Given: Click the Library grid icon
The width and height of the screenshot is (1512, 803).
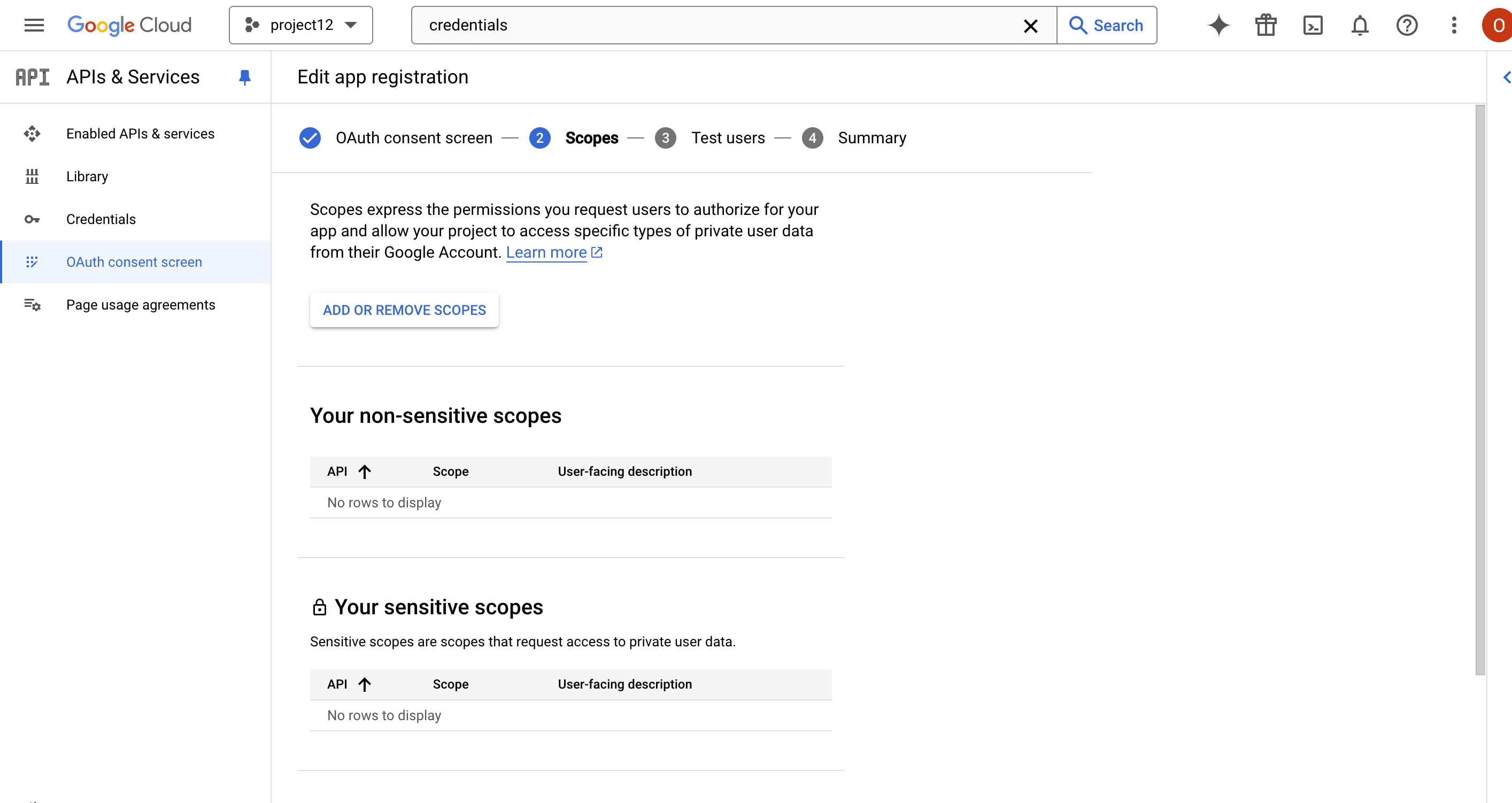Looking at the screenshot, I should pyautogui.click(x=32, y=176).
